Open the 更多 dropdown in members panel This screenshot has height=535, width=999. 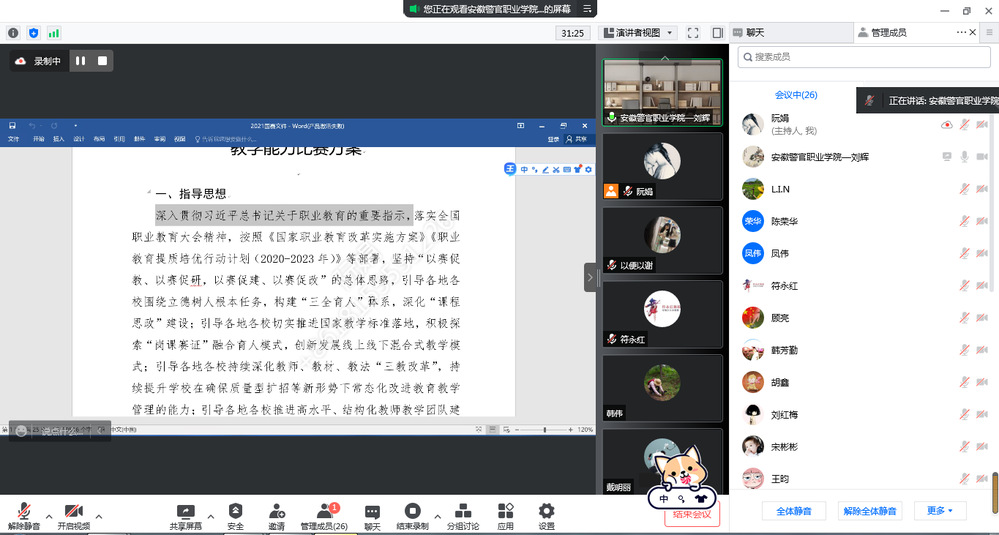(x=939, y=511)
